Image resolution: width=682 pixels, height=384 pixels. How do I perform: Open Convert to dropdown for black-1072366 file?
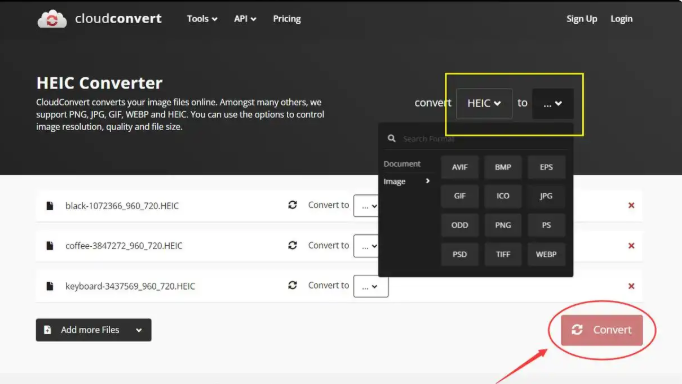366,206
